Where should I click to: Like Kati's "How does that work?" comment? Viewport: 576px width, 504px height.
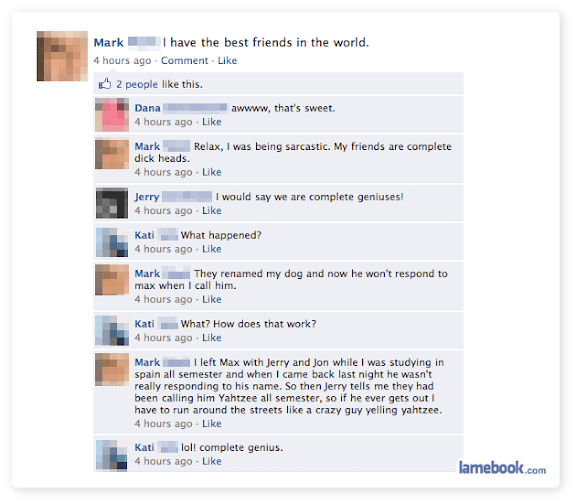[212, 337]
